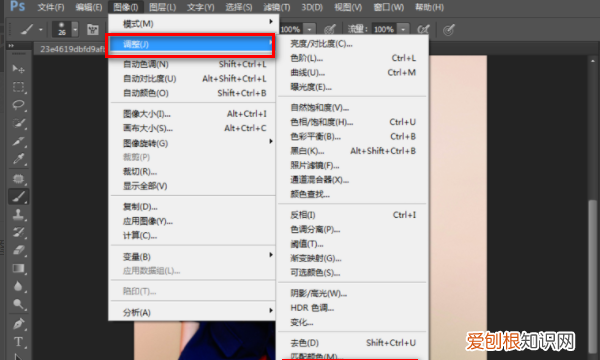This screenshot has width=600, height=360.
Task: Open the 编辑(E) menu
Action: tap(89, 7)
